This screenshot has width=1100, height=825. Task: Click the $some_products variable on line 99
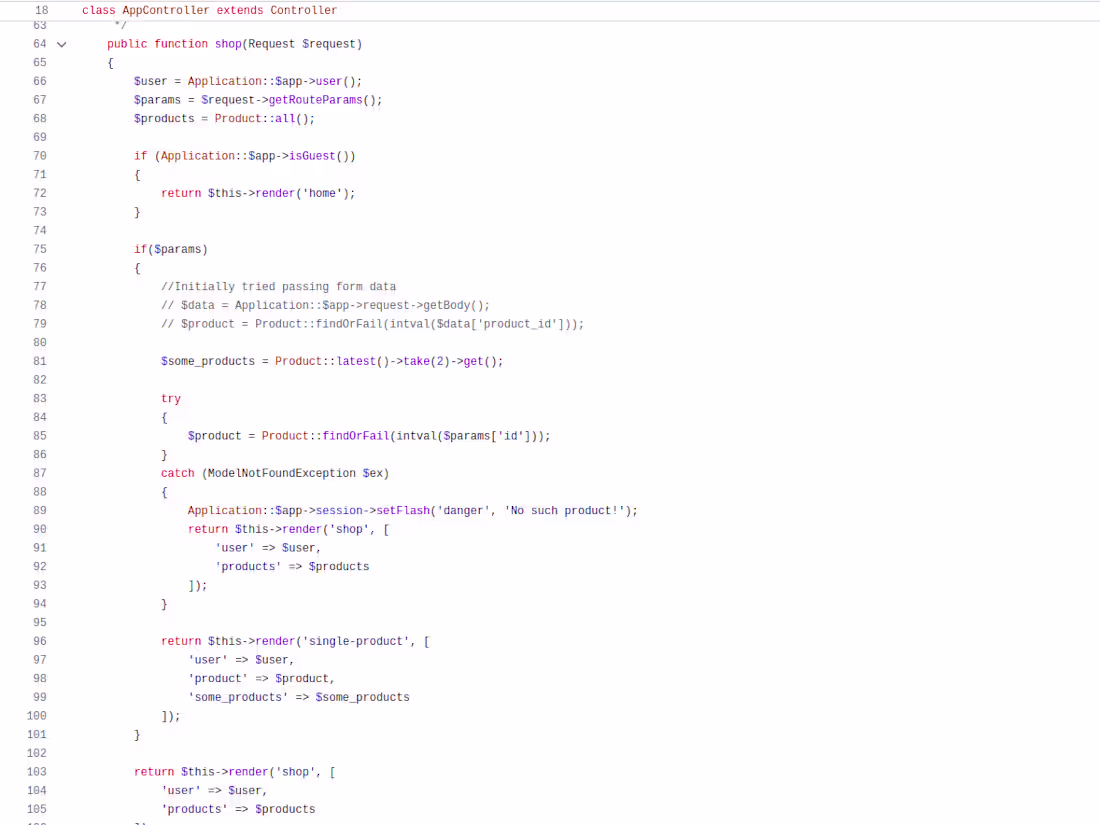click(x=363, y=696)
